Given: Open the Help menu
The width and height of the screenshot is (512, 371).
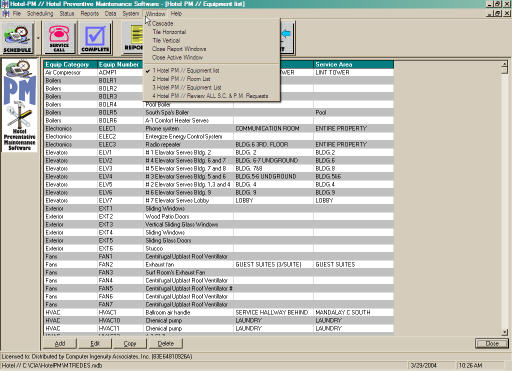Looking at the screenshot, I should pos(176,14).
